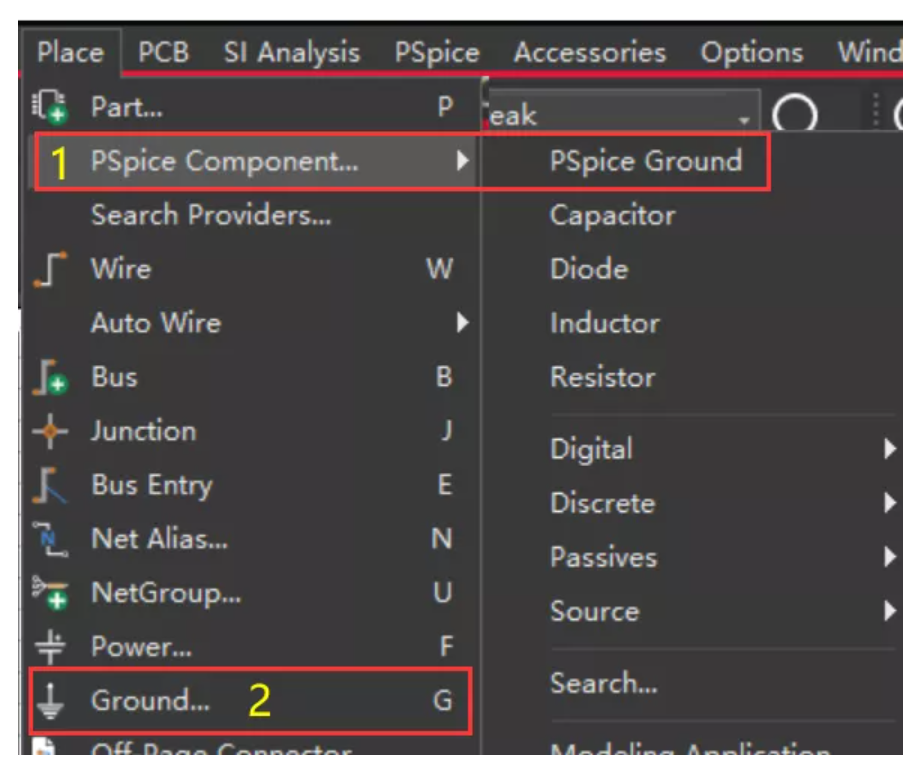Open the SI Analysis menu

click(x=291, y=52)
